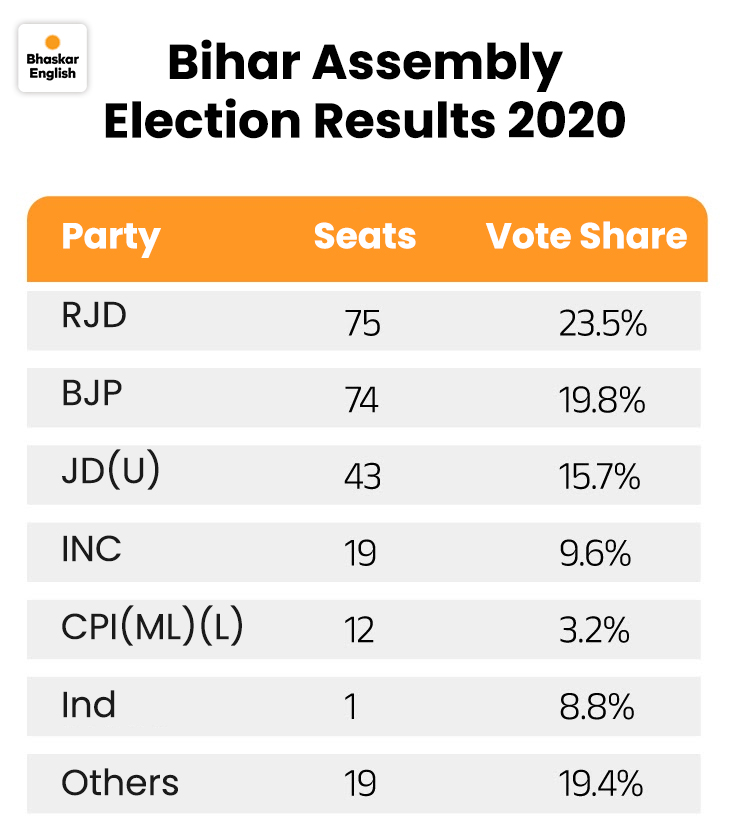
Task: Click the 23.5% vote share value
Action: point(603,324)
